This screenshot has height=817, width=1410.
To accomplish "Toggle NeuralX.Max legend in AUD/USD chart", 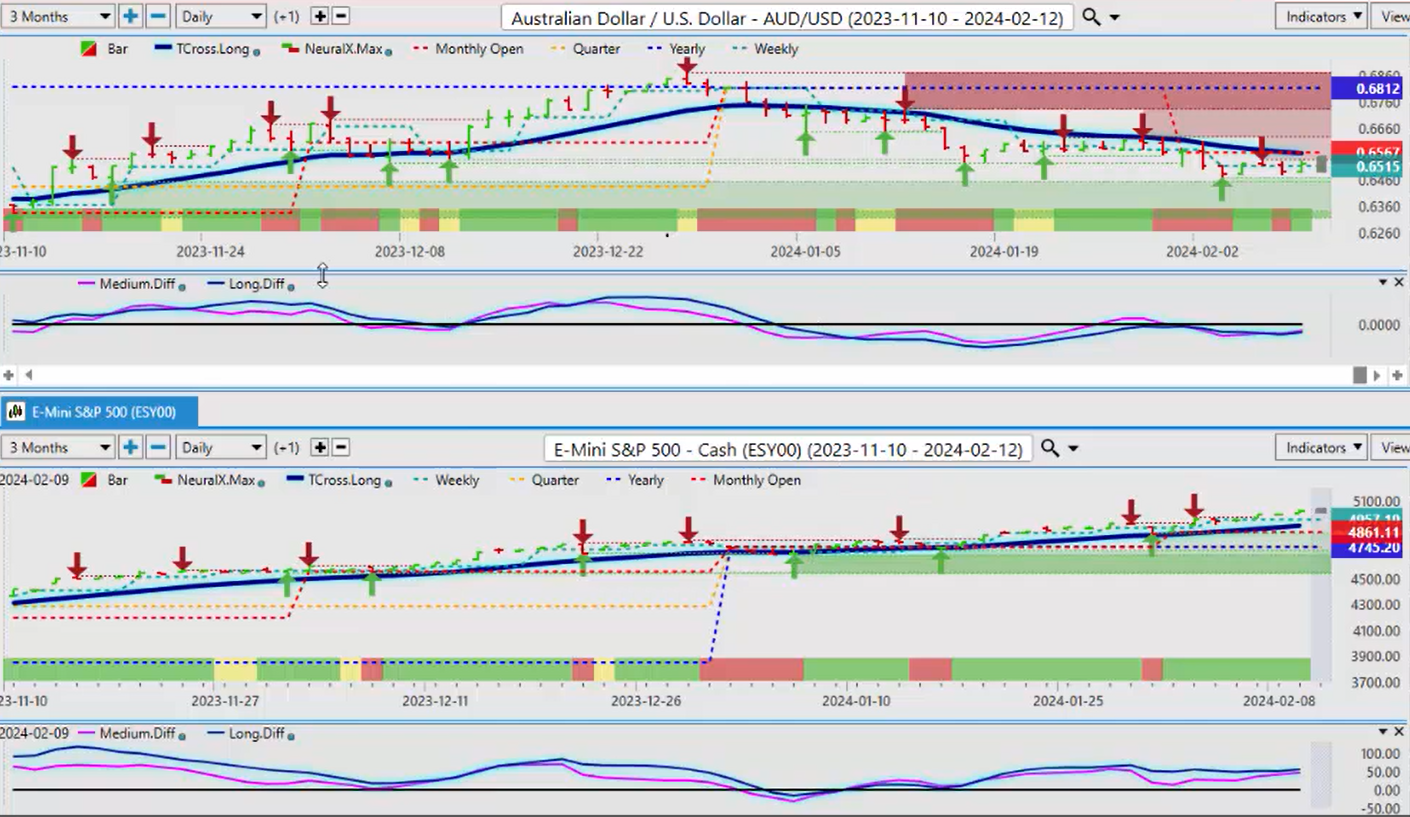I will (331, 49).
